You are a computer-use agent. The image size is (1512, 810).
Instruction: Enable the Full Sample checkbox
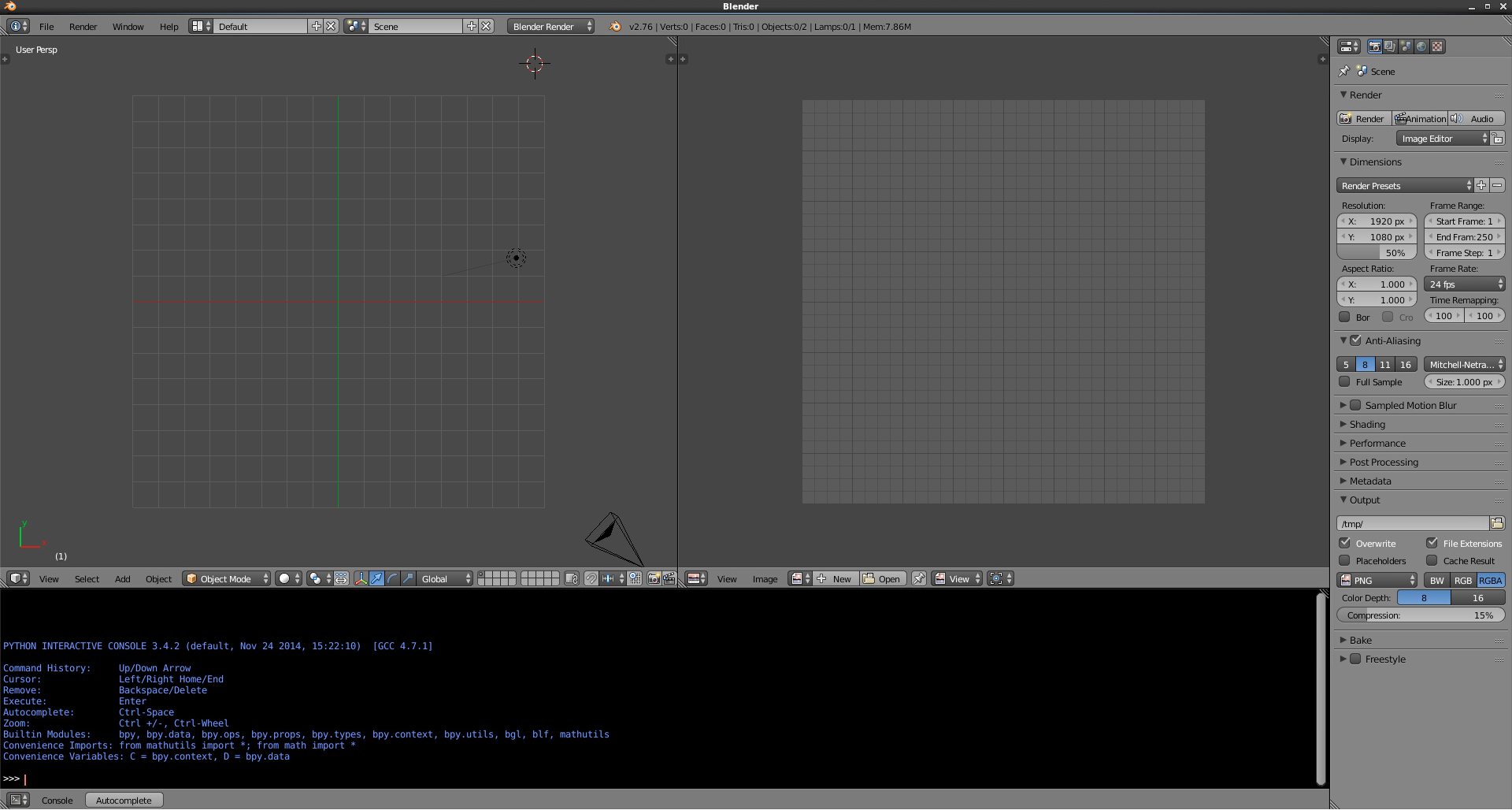pyautogui.click(x=1344, y=382)
